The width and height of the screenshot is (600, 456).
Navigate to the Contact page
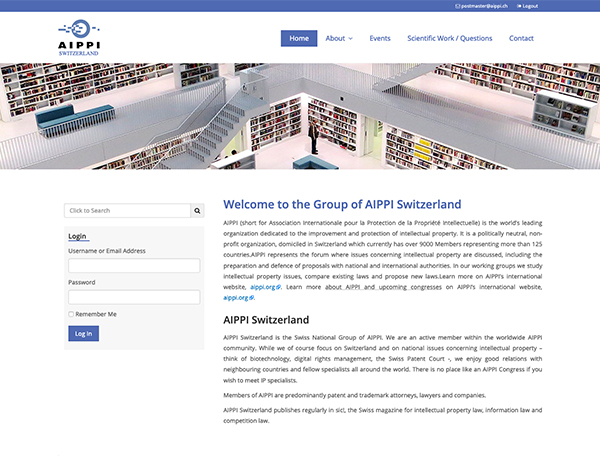(x=521, y=38)
